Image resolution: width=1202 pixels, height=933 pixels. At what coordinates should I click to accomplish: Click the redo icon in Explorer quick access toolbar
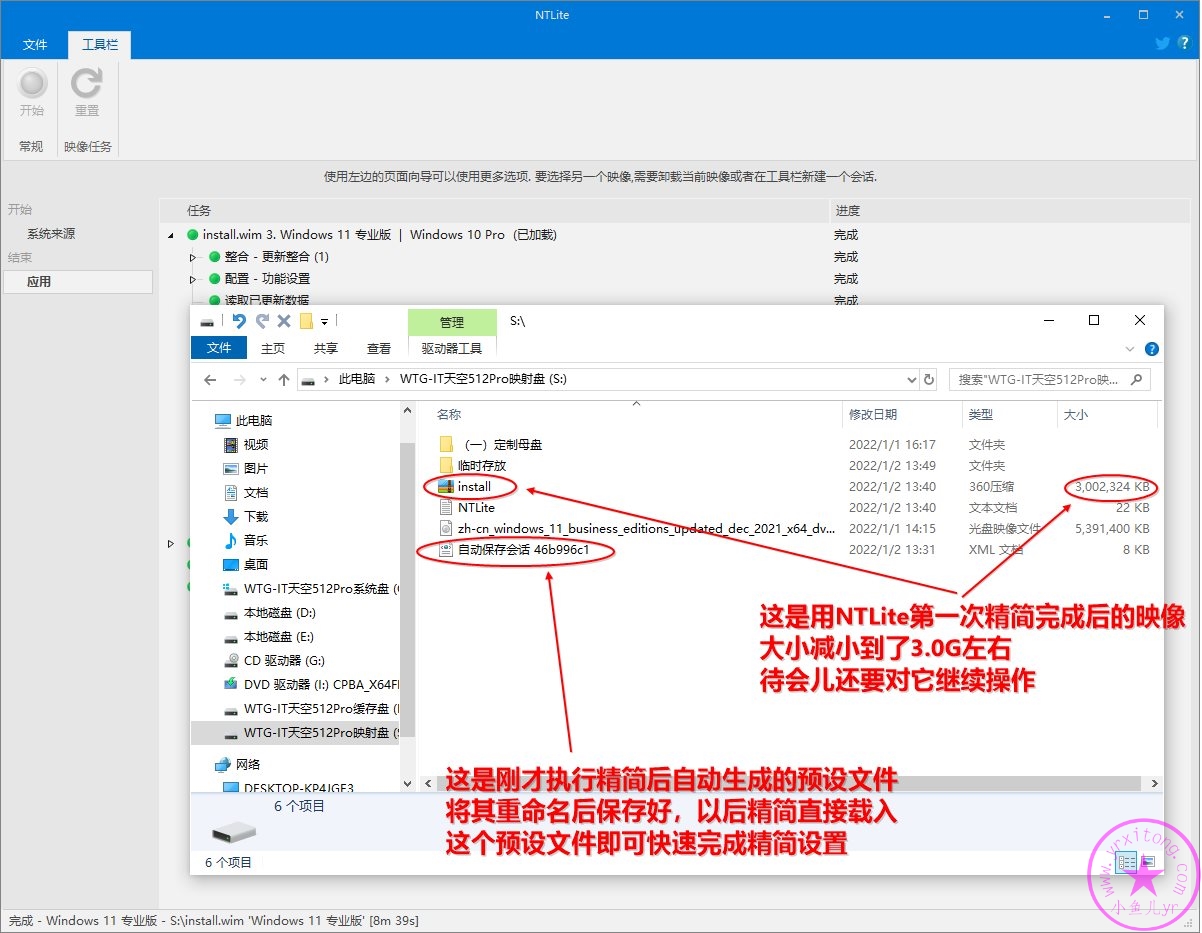(262, 321)
